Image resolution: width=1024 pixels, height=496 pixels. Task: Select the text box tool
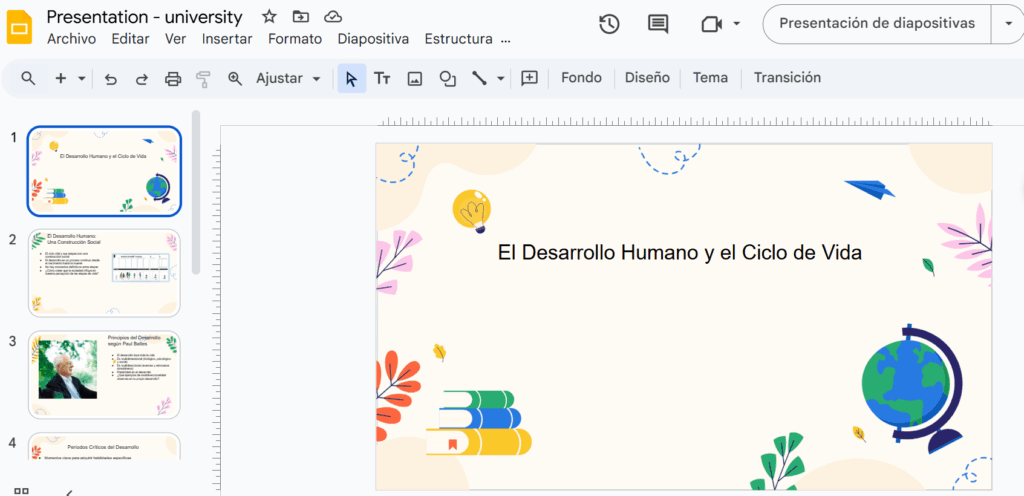pos(382,78)
